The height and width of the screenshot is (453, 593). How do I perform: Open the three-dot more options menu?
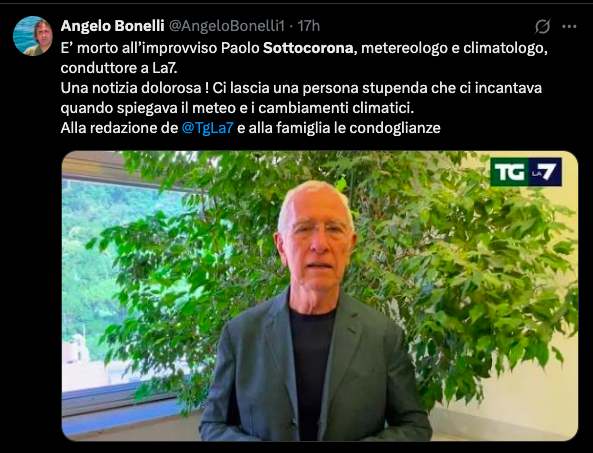(x=569, y=26)
